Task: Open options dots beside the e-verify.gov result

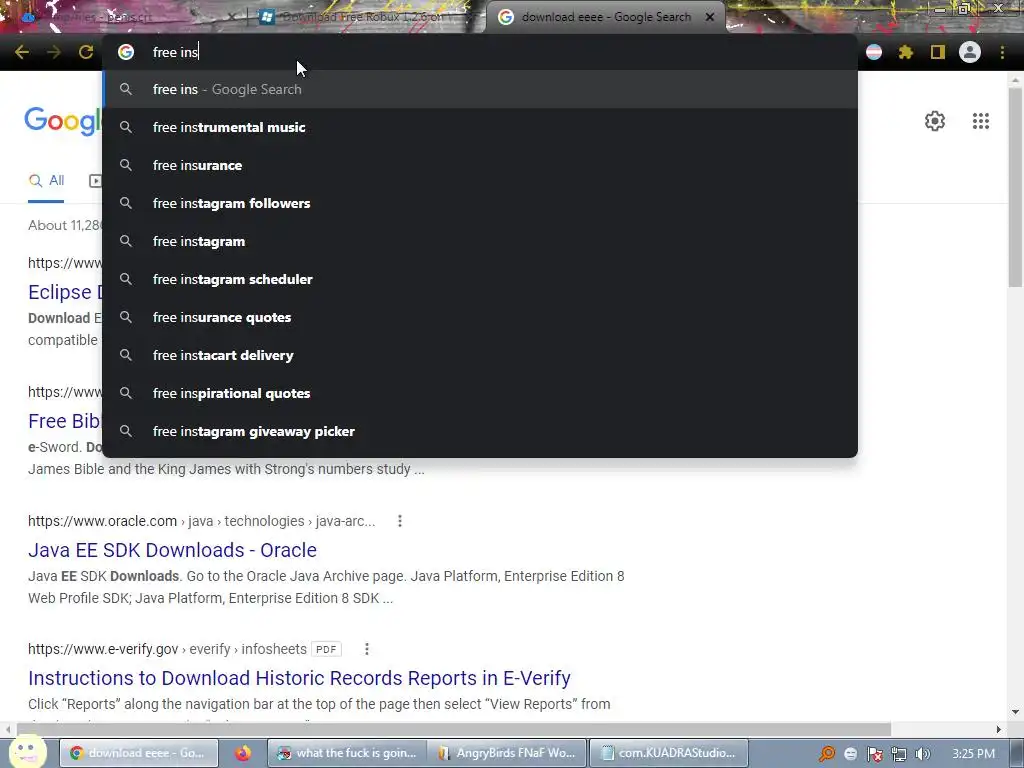Action: coord(366,649)
